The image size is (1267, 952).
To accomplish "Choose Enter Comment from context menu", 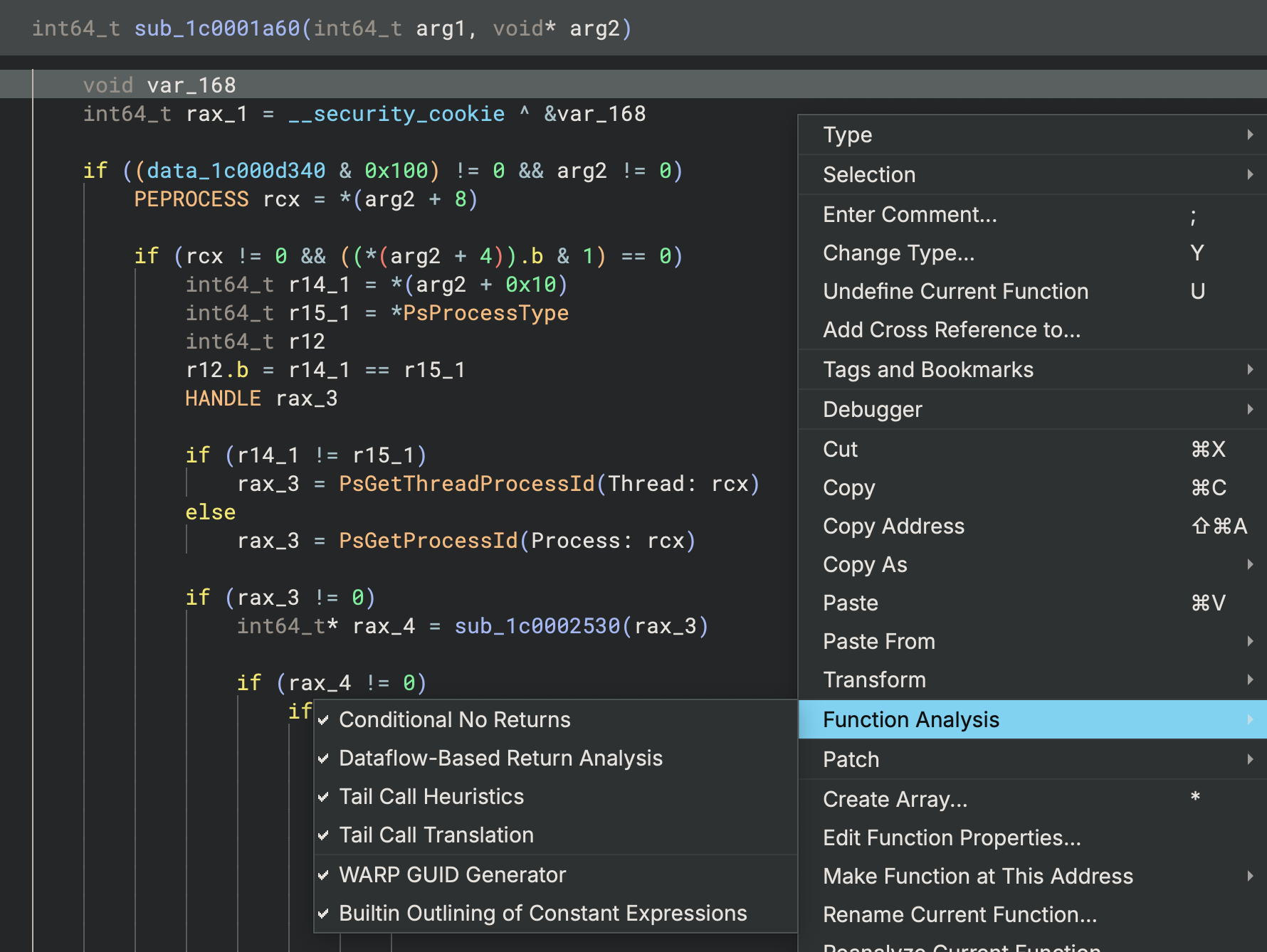I will (1032, 214).
